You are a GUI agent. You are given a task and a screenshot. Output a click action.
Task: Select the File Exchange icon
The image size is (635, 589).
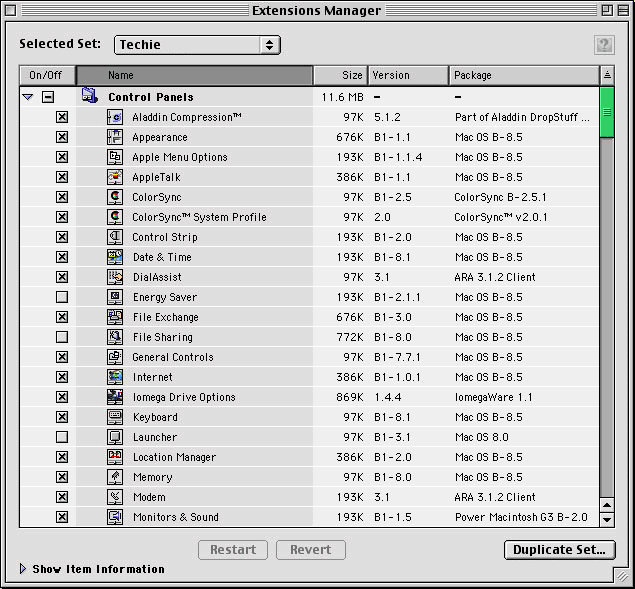(115, 317)
